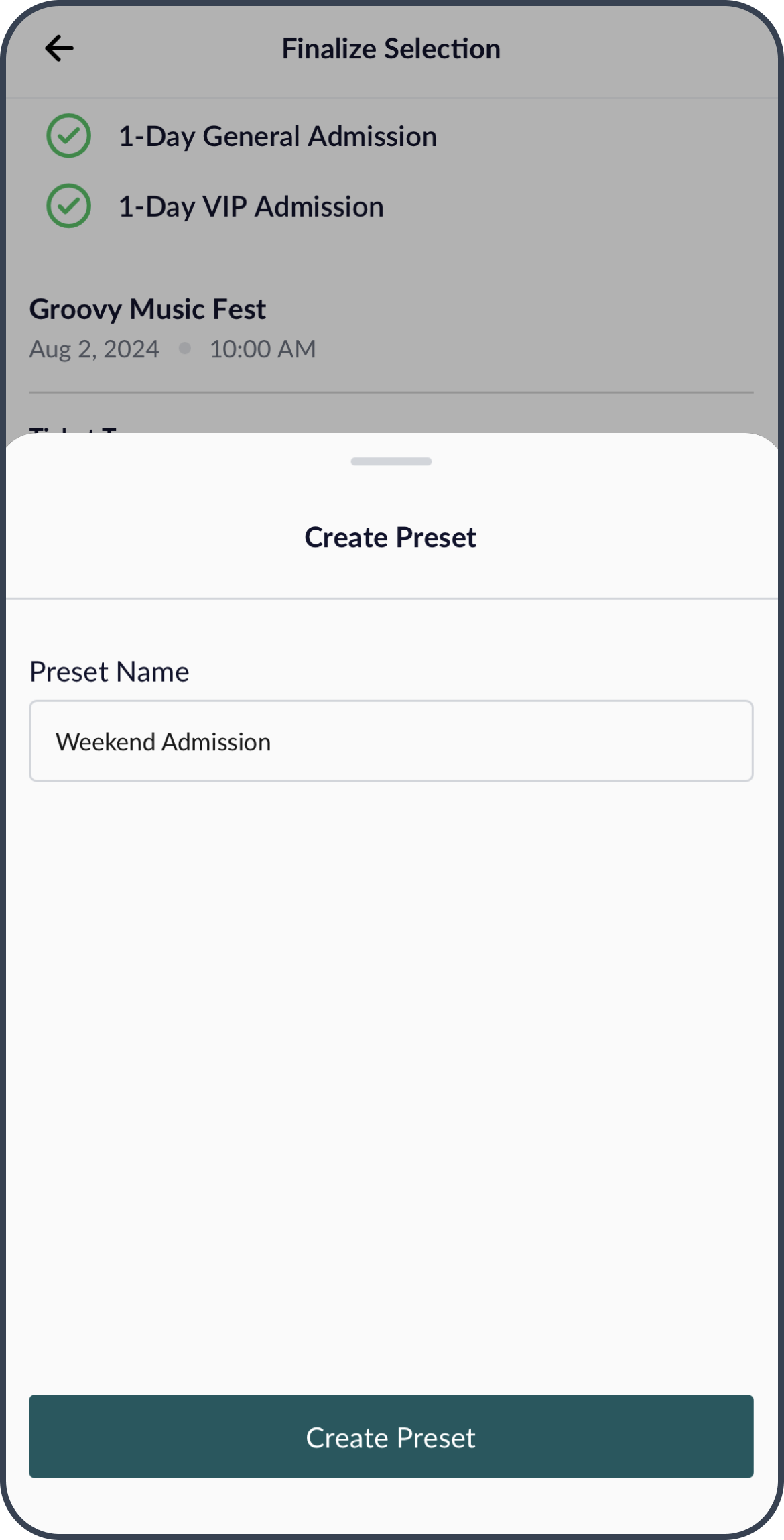The width and height of the screenshot is (784, 1540).
Task: Tap the 10:00 AM event time
Action: point(263,349)
